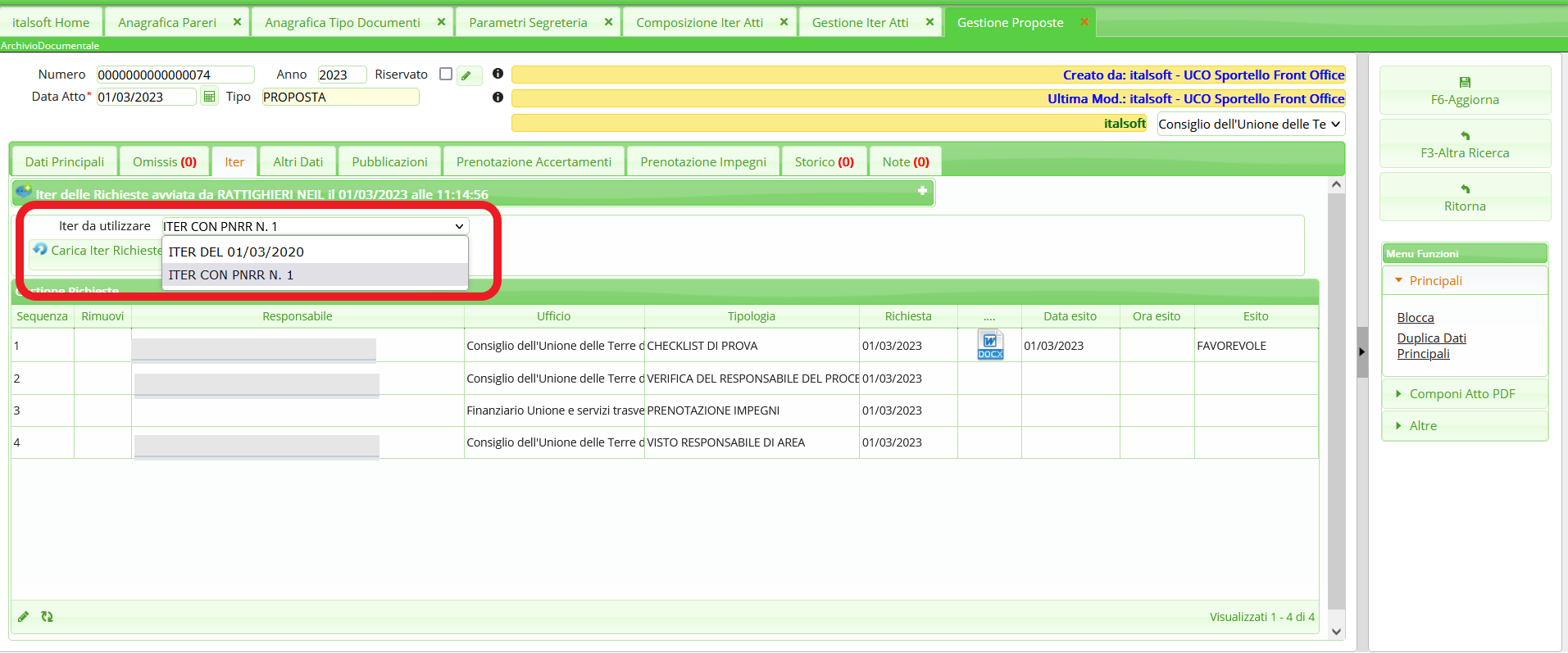Close the Gestione Proposte tab
Screen dimensions: 1568x653
1084,22
